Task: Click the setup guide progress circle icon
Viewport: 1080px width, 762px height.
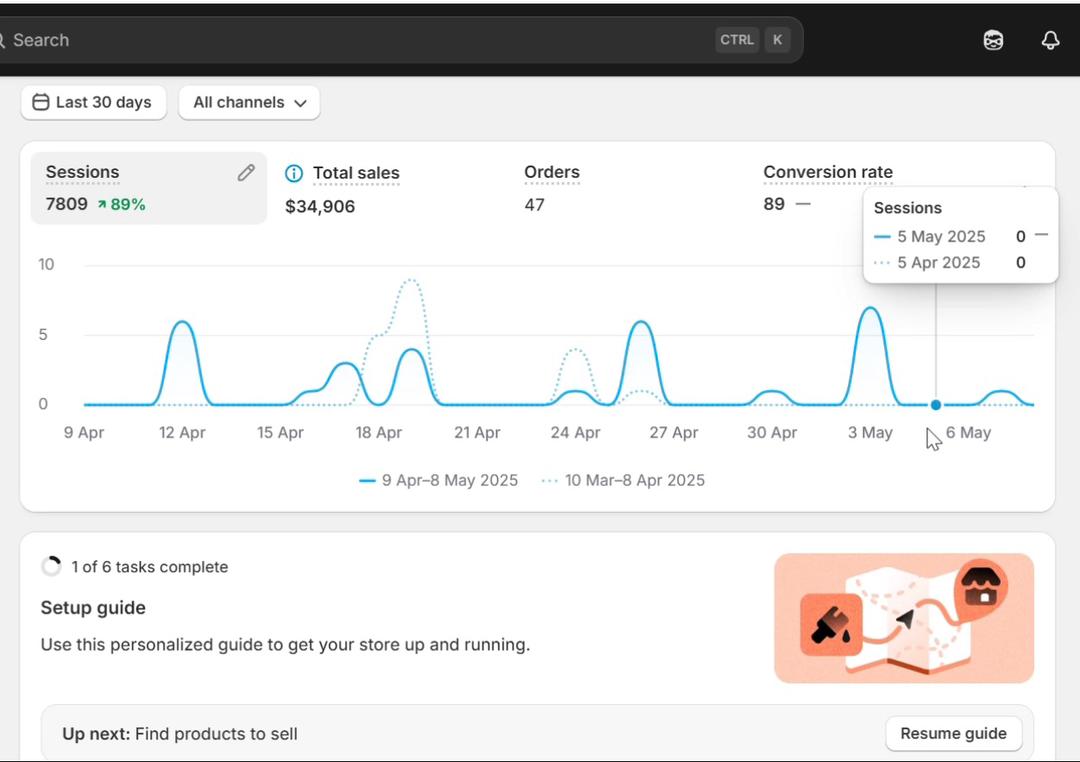Action: 51,566
